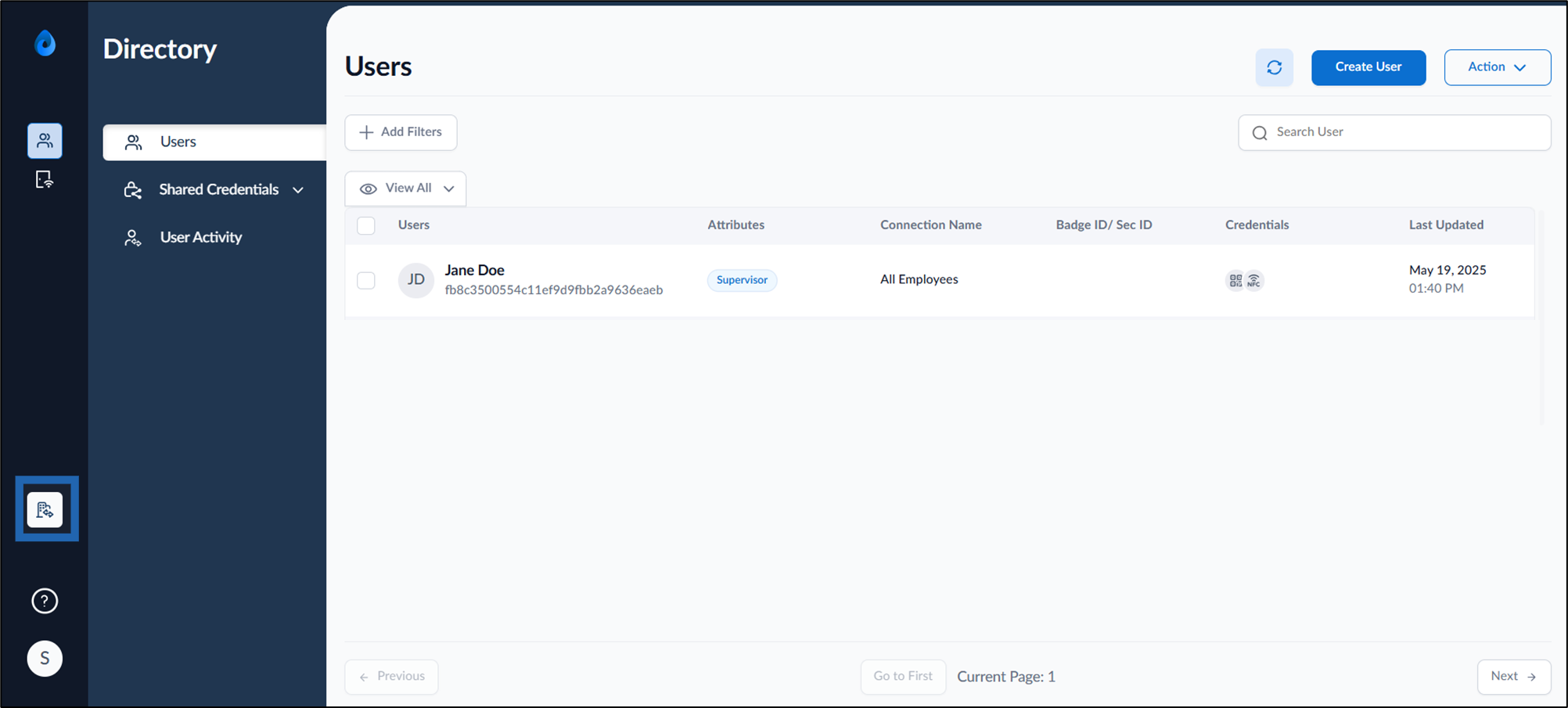Check the Jane Doe row checkbox

click(x=366, y=280)
